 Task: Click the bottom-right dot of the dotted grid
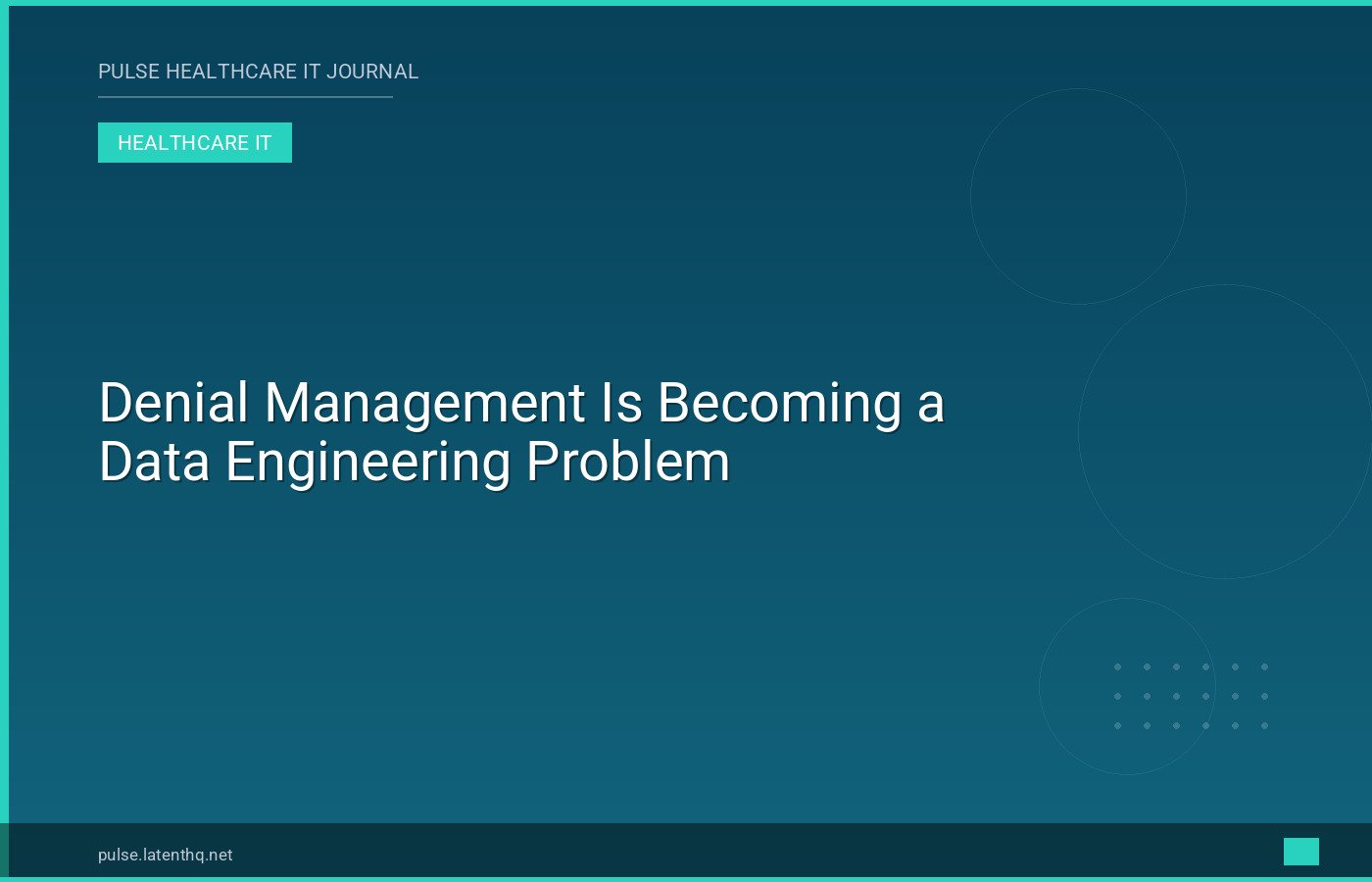click(1264, 726)
